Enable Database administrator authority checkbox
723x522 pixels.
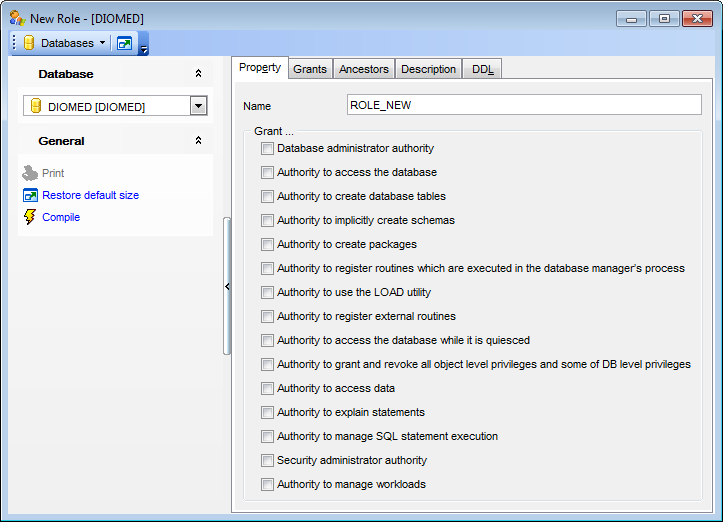[267, 148]
